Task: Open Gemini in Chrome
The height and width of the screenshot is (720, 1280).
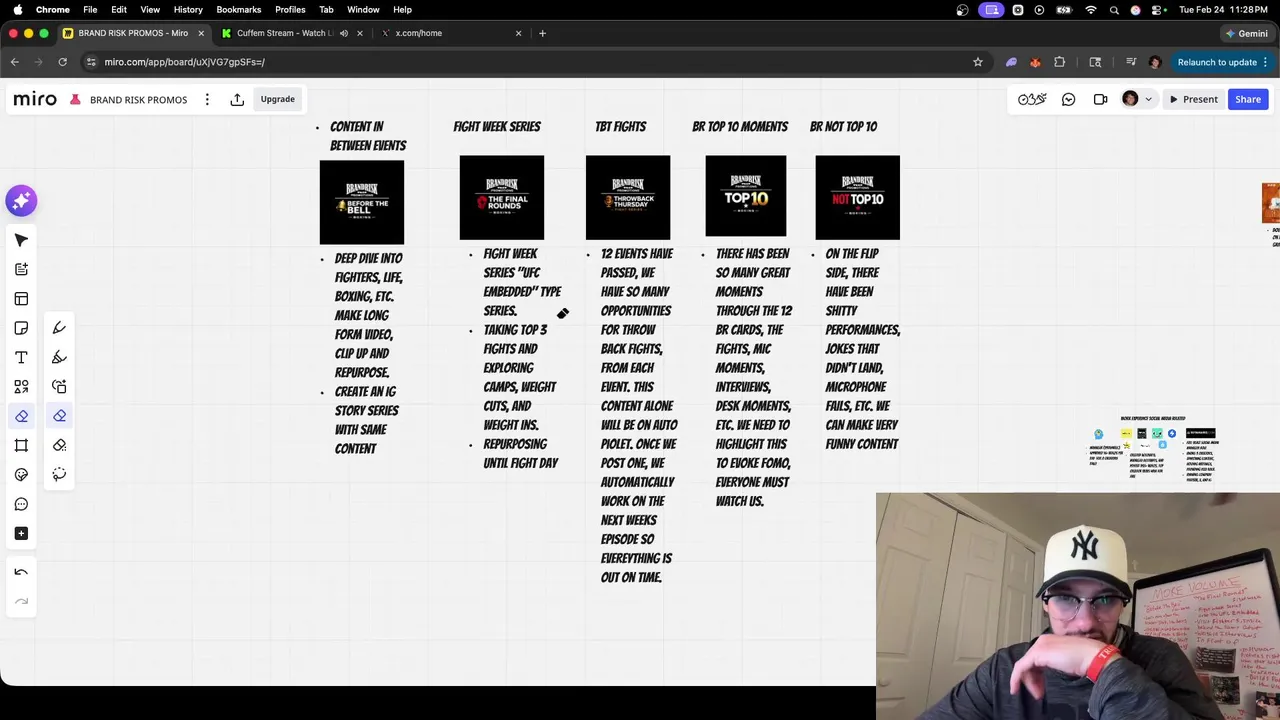Action: pos(1247,33)
